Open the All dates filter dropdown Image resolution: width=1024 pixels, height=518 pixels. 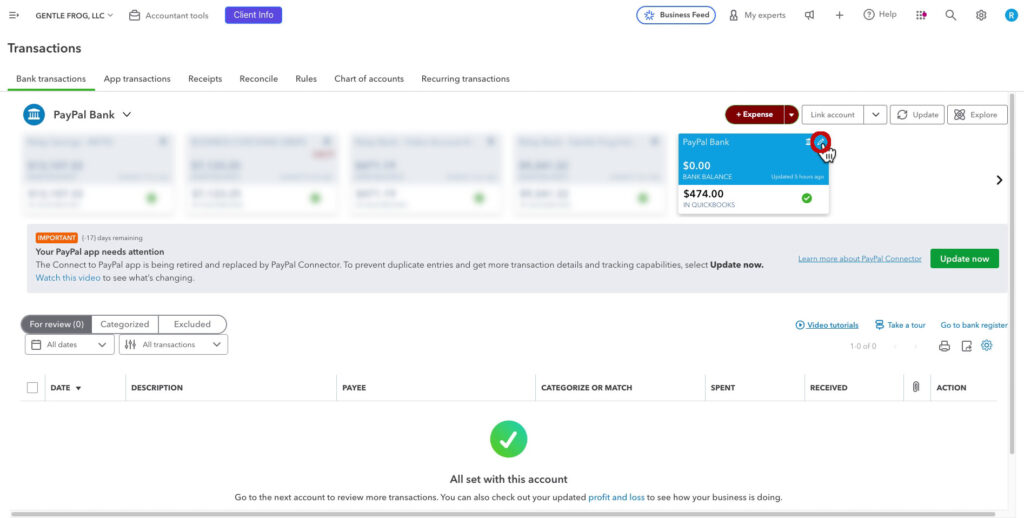point(70,344)
